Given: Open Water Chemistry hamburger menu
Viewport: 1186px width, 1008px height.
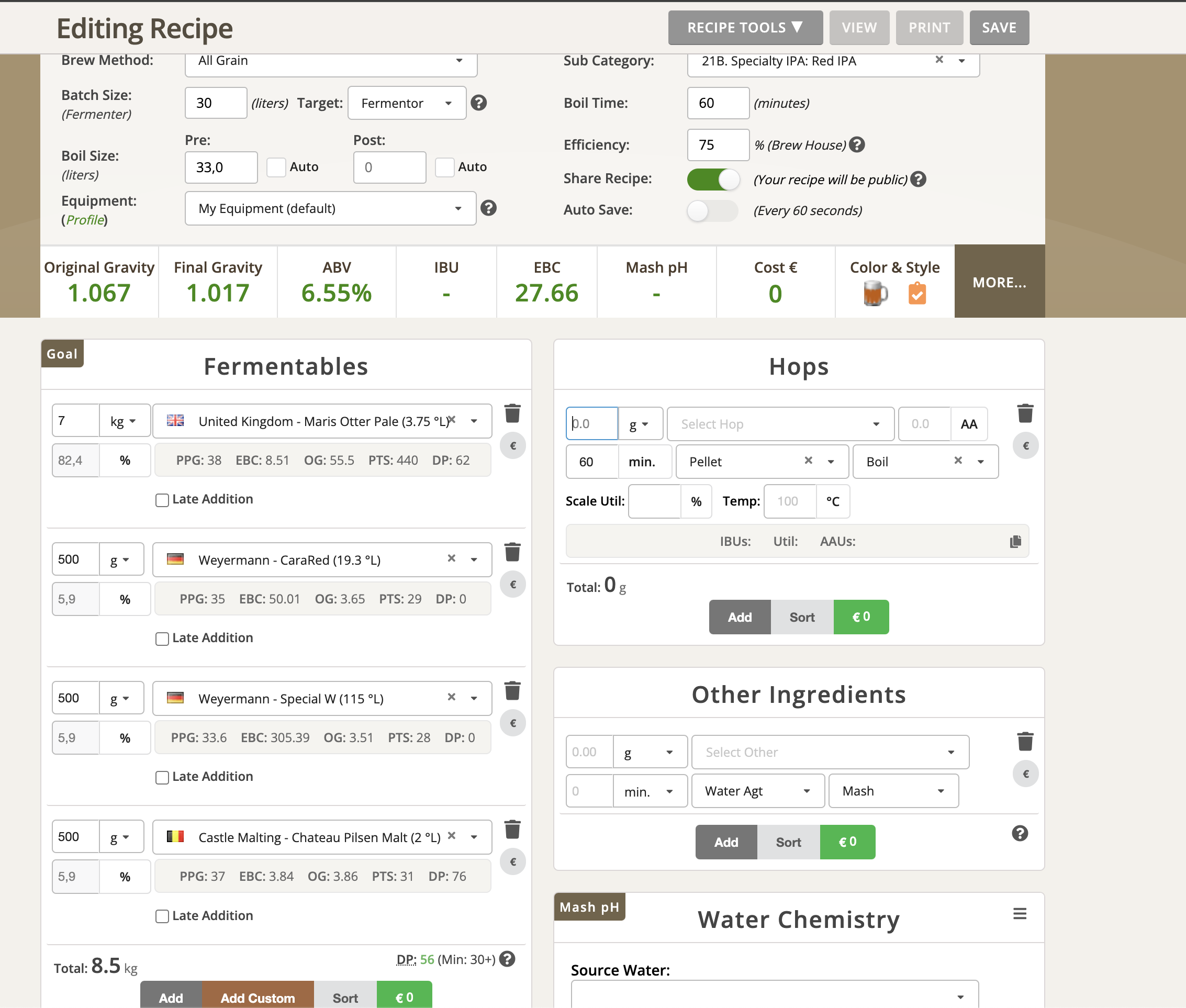Looking at the screenshot, I should click(x=1020, y=914).
